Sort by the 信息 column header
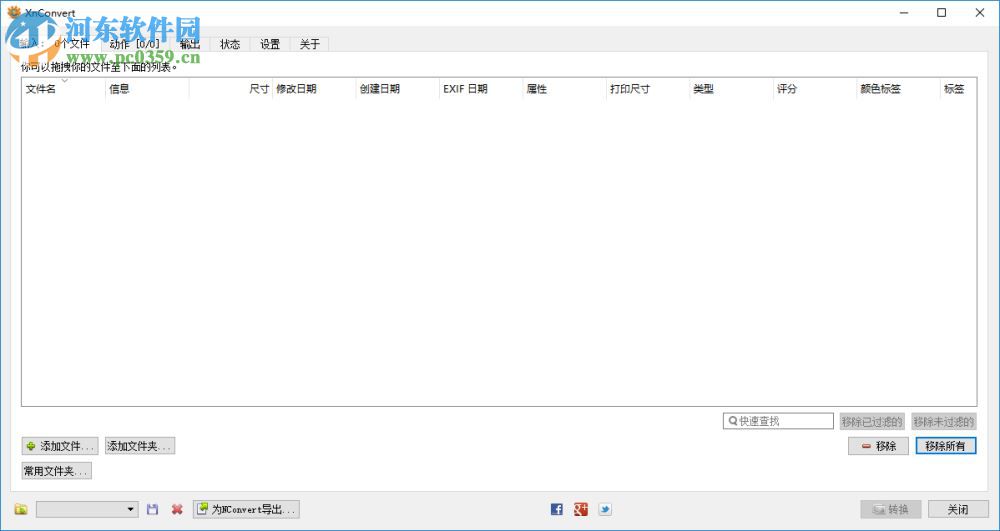The image size is (1000, 531). tap(147, 89)
